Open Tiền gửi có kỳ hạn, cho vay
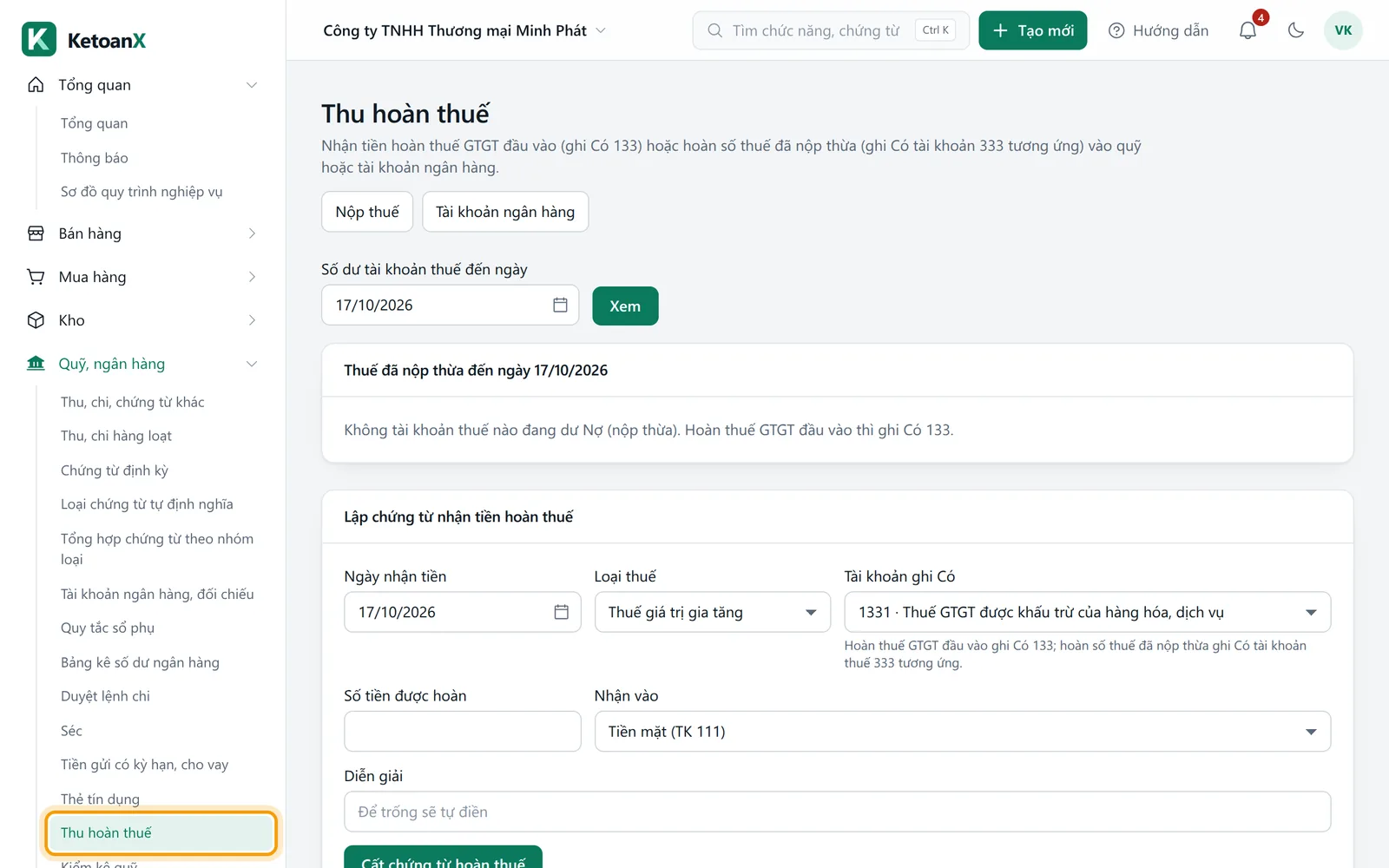 [144, 765]
